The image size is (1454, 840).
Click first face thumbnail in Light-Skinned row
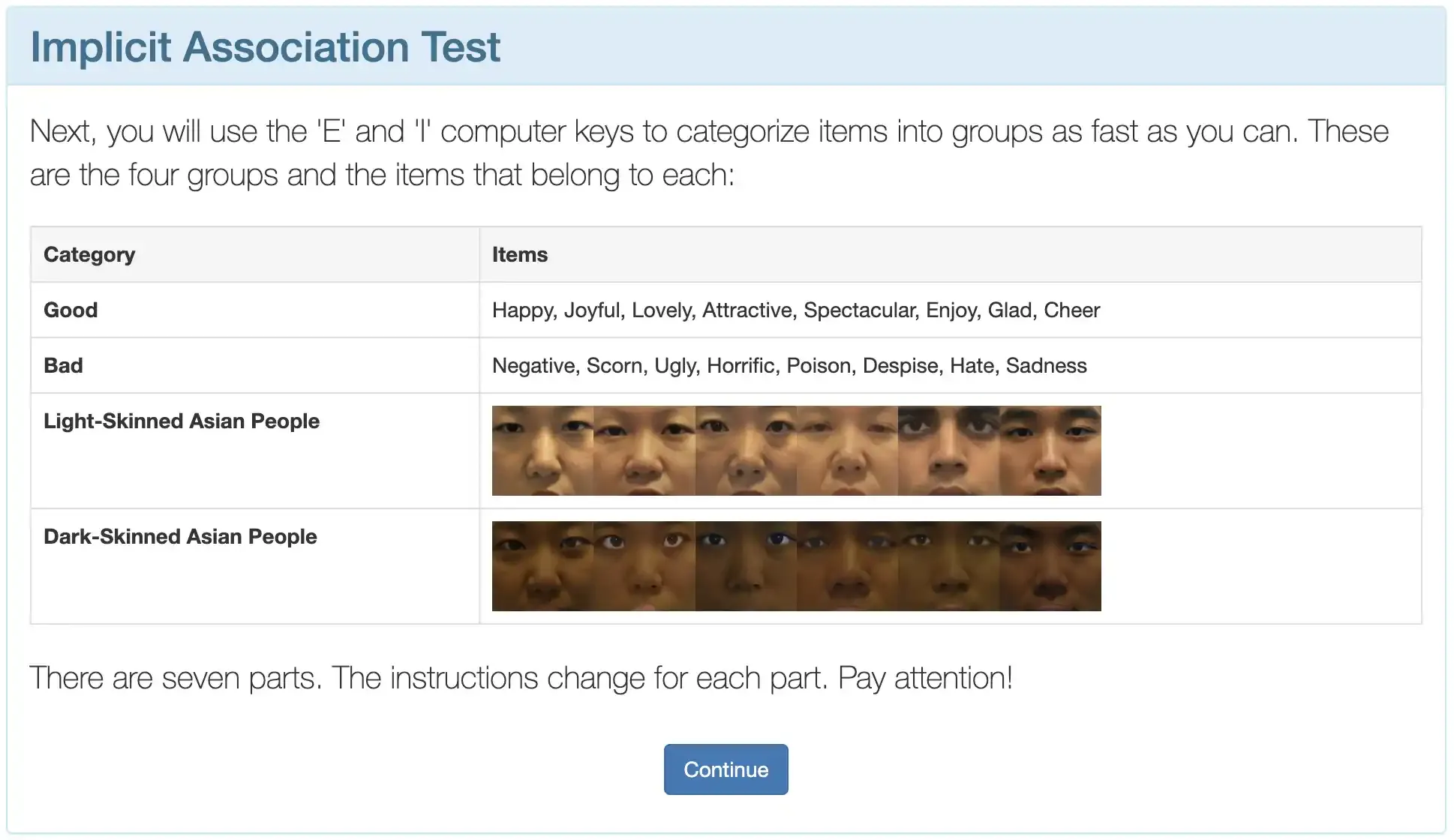[542, 451]
